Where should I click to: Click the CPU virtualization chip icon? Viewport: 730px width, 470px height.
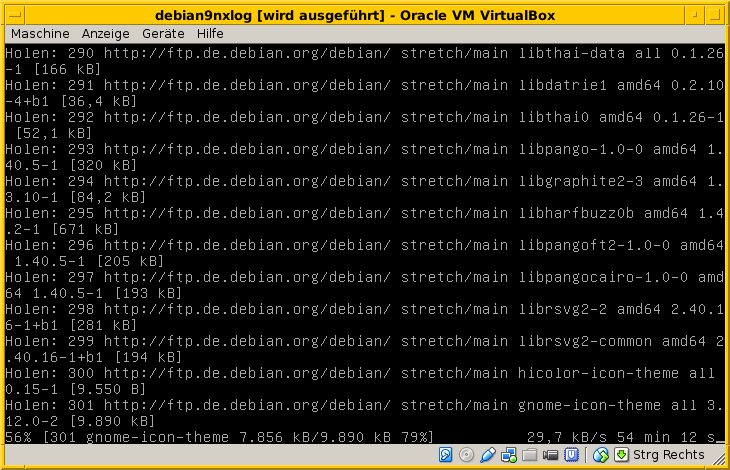pyautogui.click(x=571, y=455)
